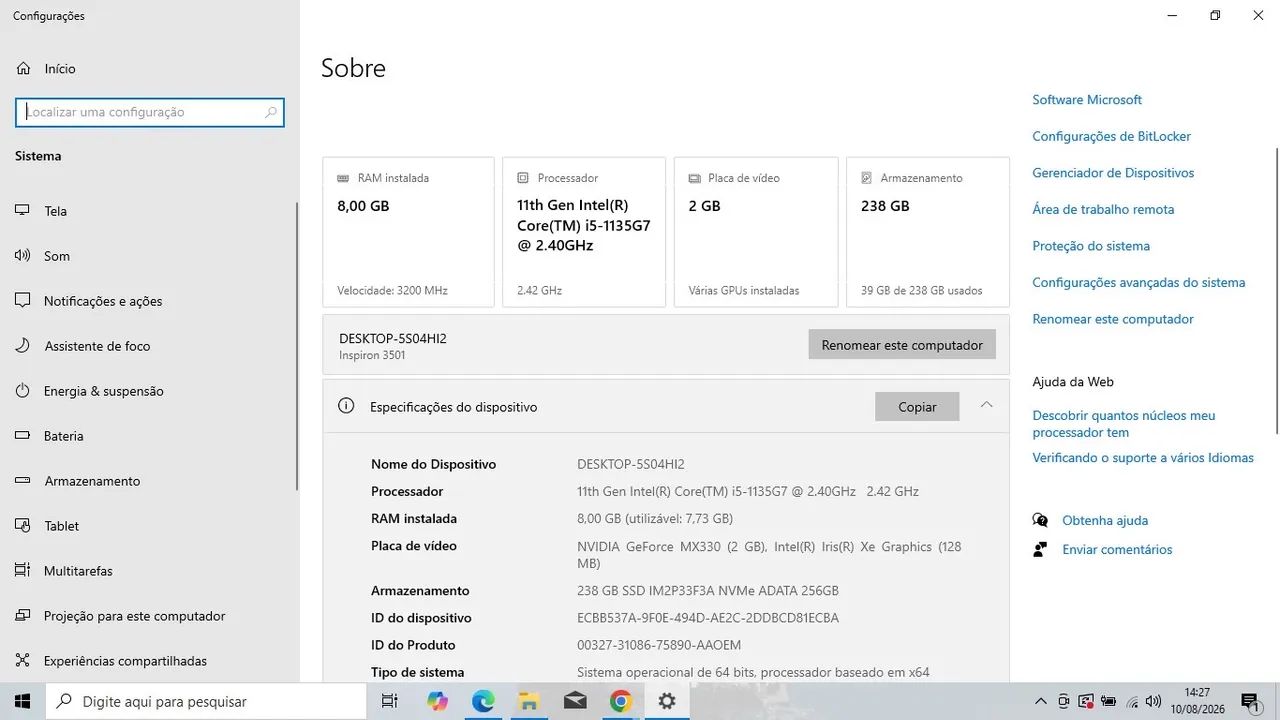The width and height of the screenshot is (1280, 720).
Task: Open Área de trabalho remota link
Action: click(1103, 210)
